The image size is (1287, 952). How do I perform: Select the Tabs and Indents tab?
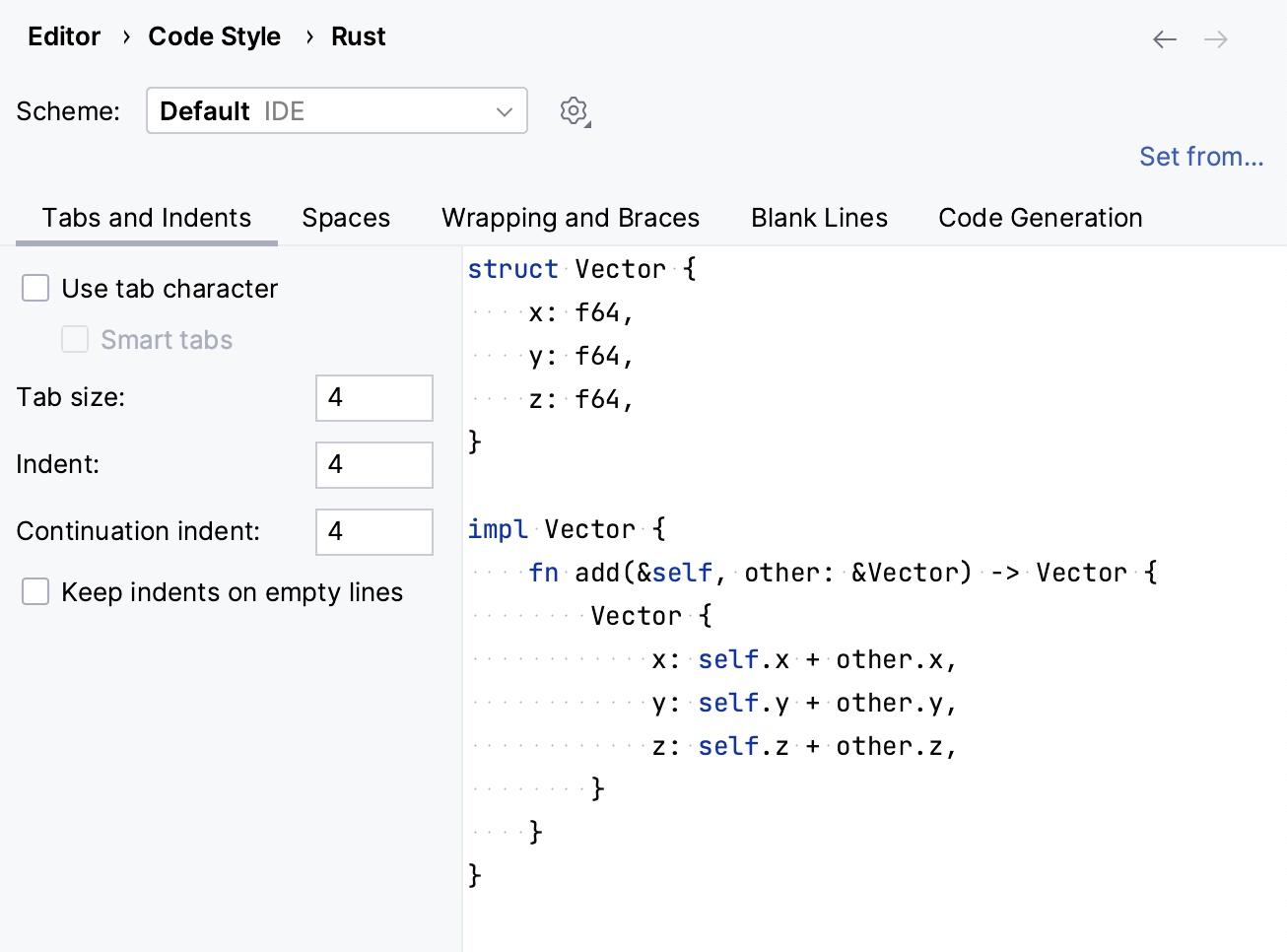(146, 218)
